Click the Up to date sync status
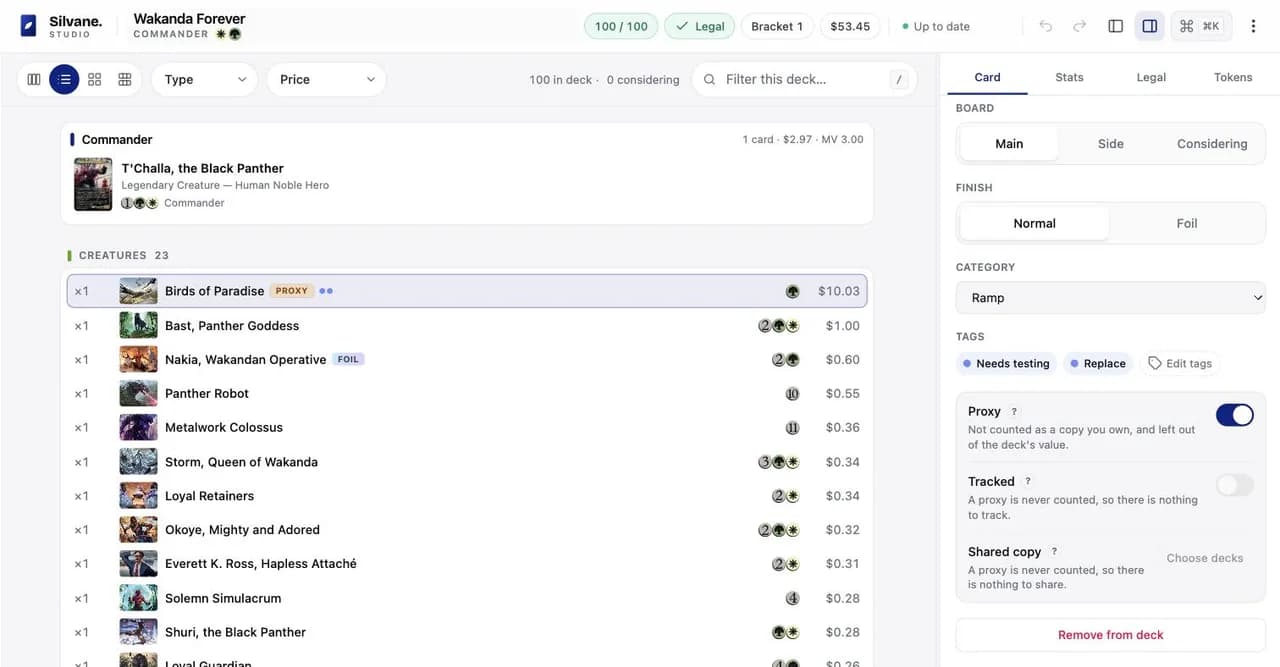Screen dimensions: 1280x667 [x=936, y=26]
